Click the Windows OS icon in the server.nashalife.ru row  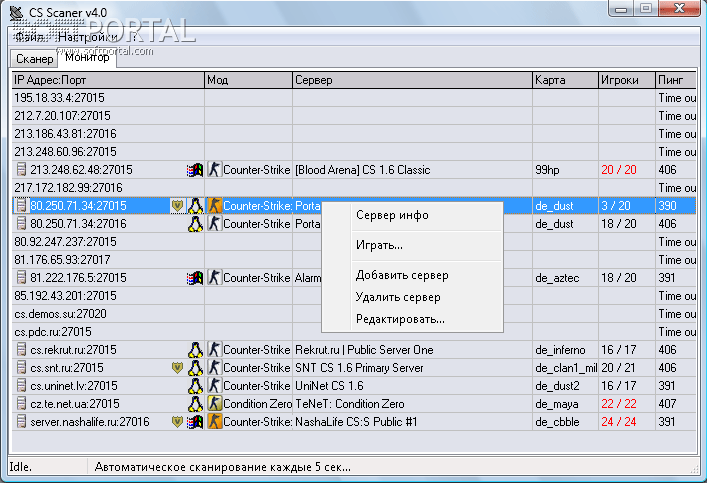point(195,422)
